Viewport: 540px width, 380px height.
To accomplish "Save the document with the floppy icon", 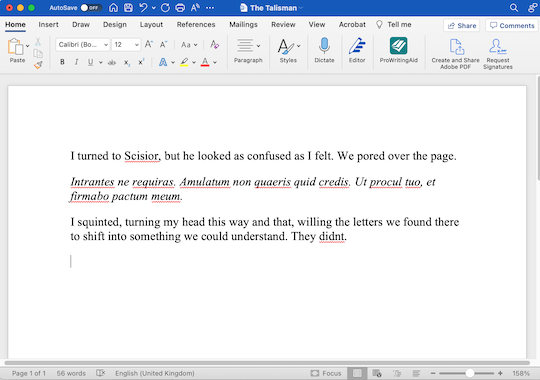I will point(128,8).
